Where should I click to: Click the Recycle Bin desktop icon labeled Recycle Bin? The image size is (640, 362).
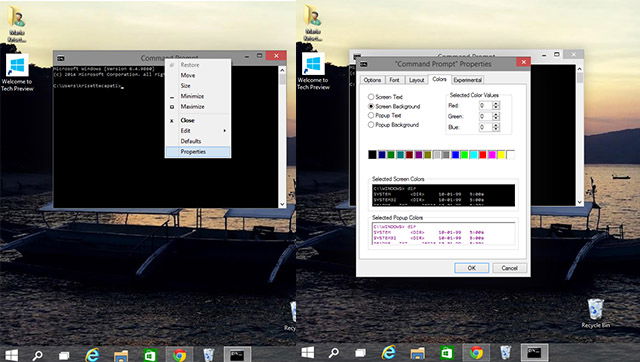[595, 313]
